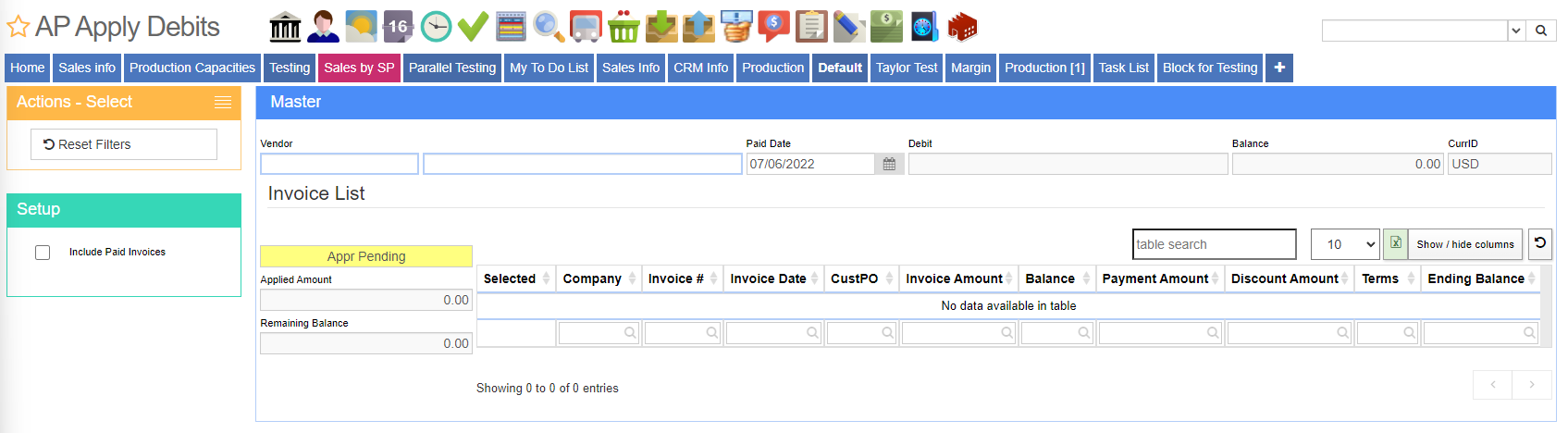Click the first Vendor input field

340,164
